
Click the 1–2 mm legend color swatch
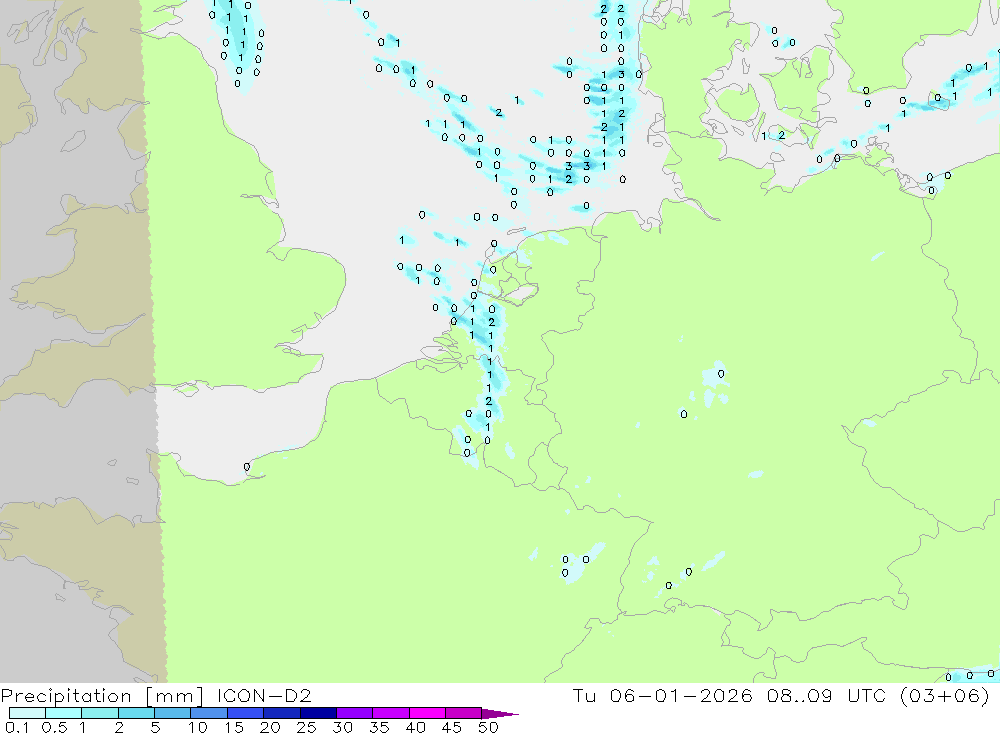[x=99, y=713]
